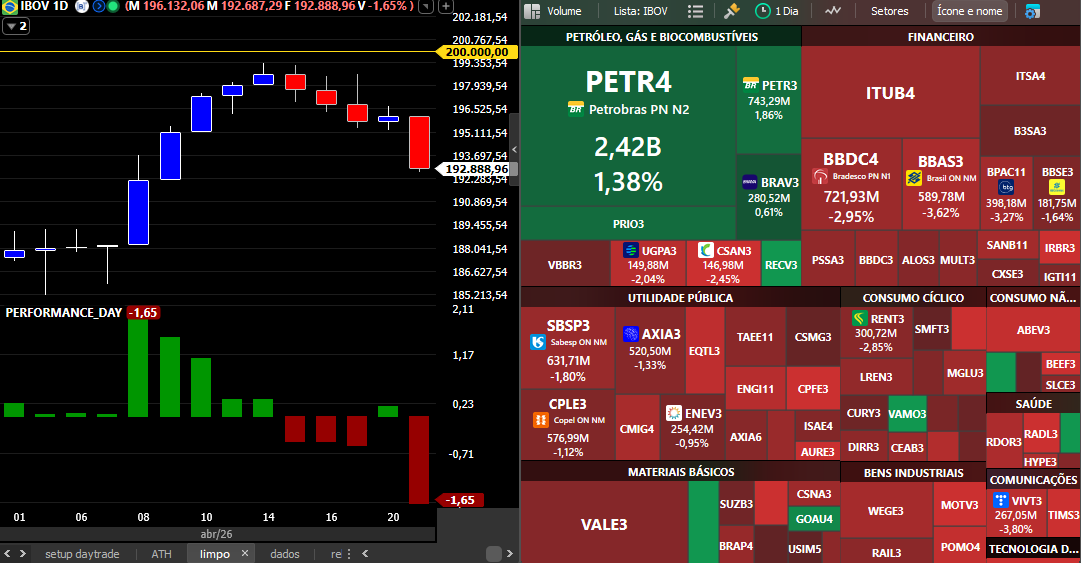Switch to the dados tab
1081x563 pixels.
pos(285,554)
